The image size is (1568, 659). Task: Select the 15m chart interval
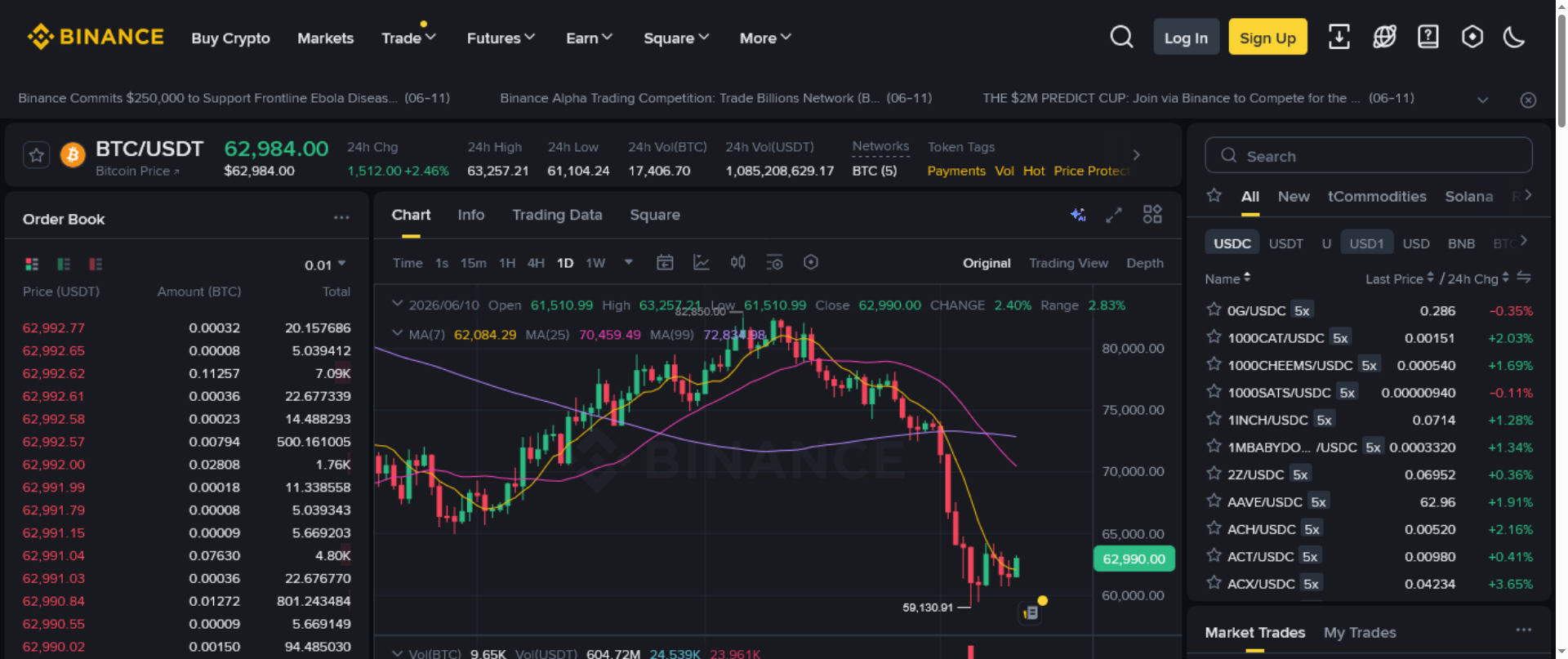(473, 263)
